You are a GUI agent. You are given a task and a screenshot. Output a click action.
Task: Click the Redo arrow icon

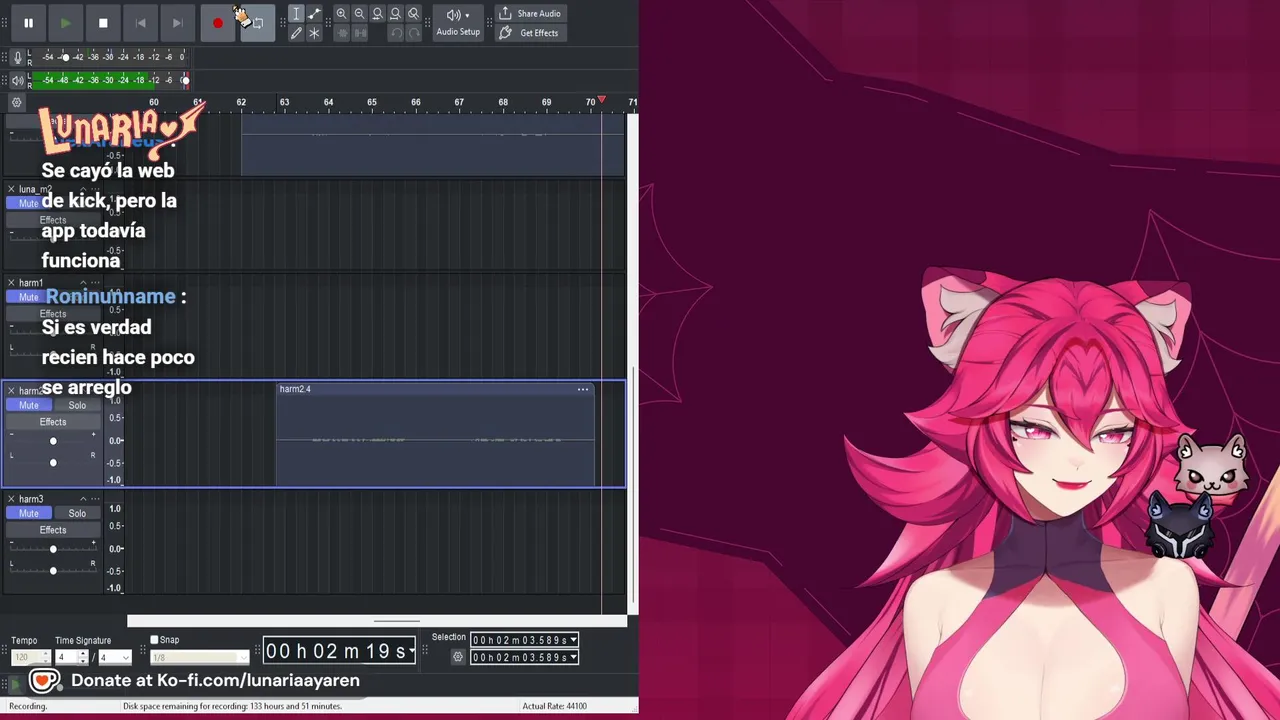coord(413,33)
